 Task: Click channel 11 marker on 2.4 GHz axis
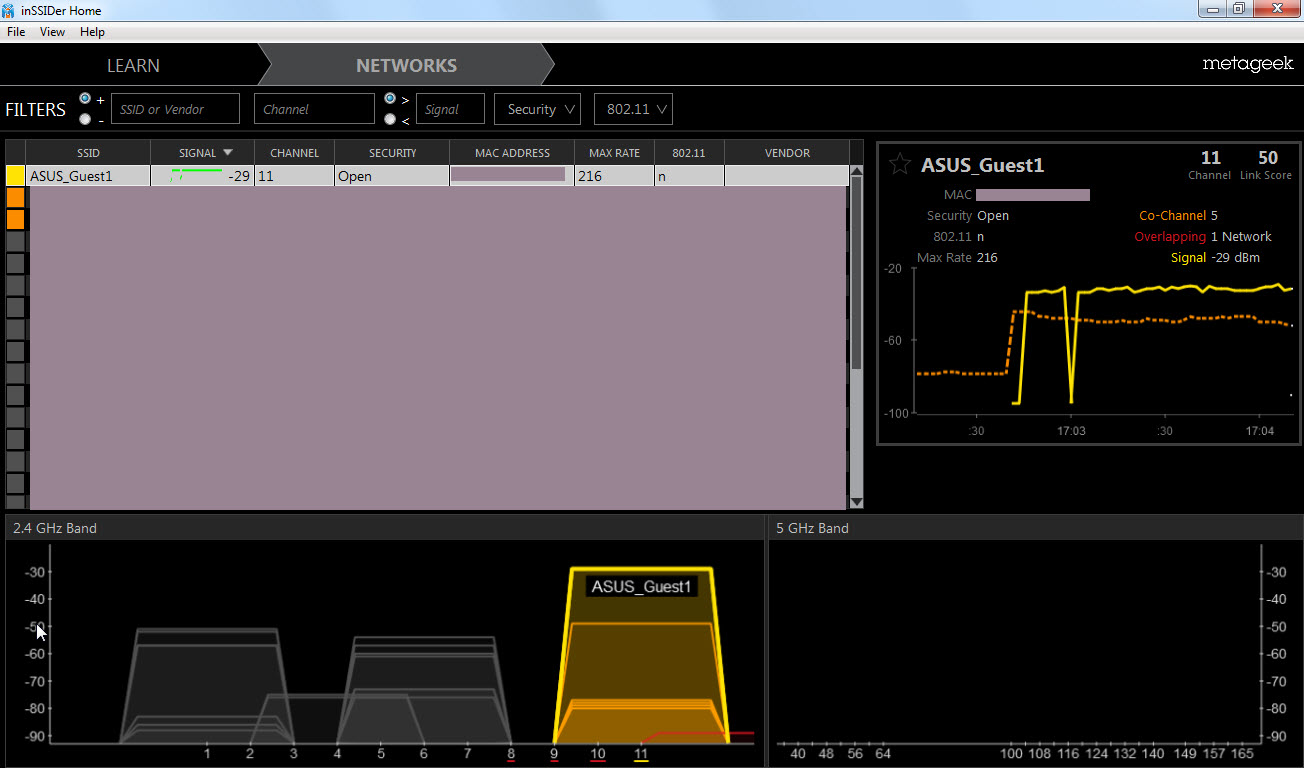641,754
